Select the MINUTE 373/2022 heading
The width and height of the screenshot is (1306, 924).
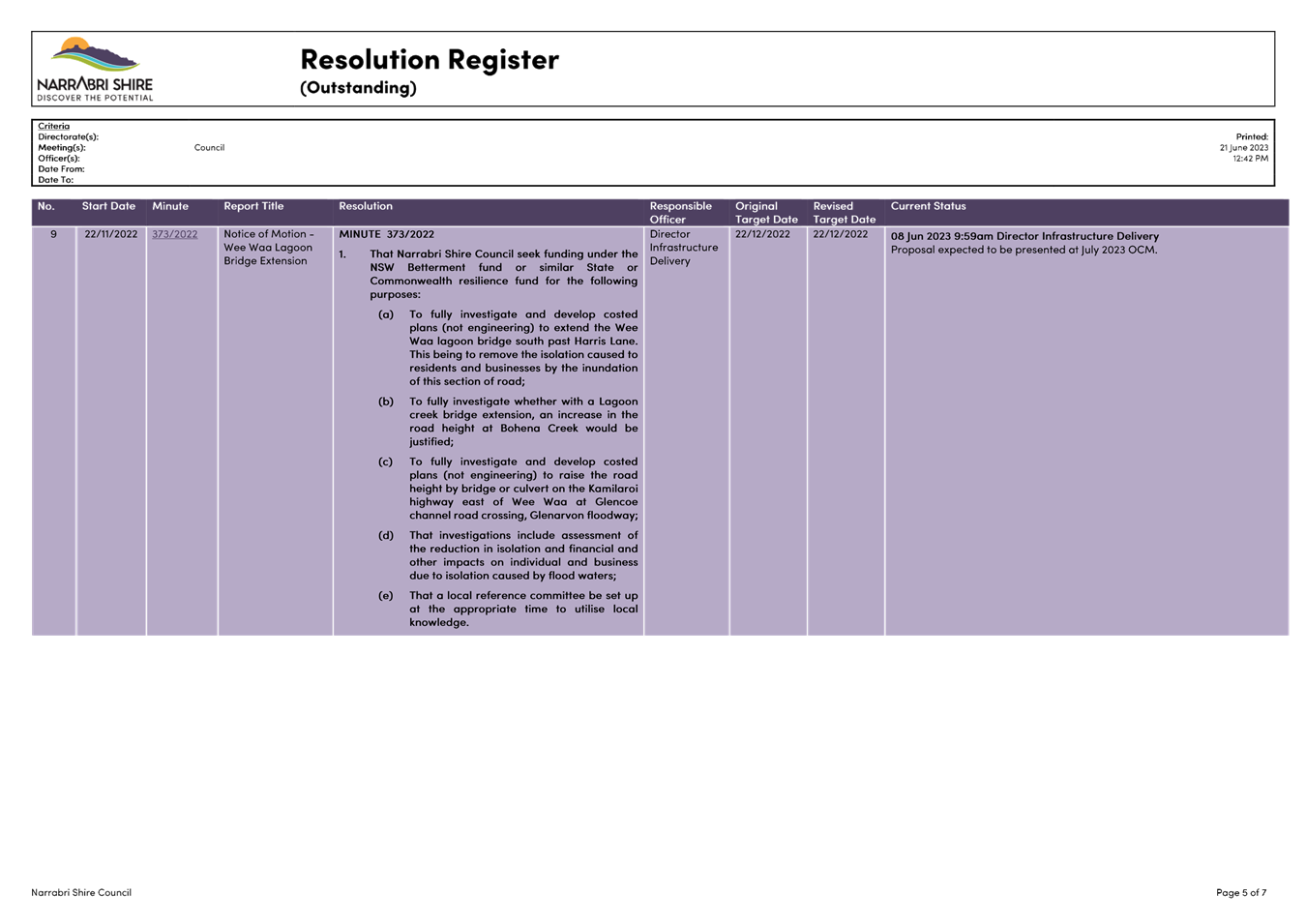pyautogui.click(x=386, y=234)
